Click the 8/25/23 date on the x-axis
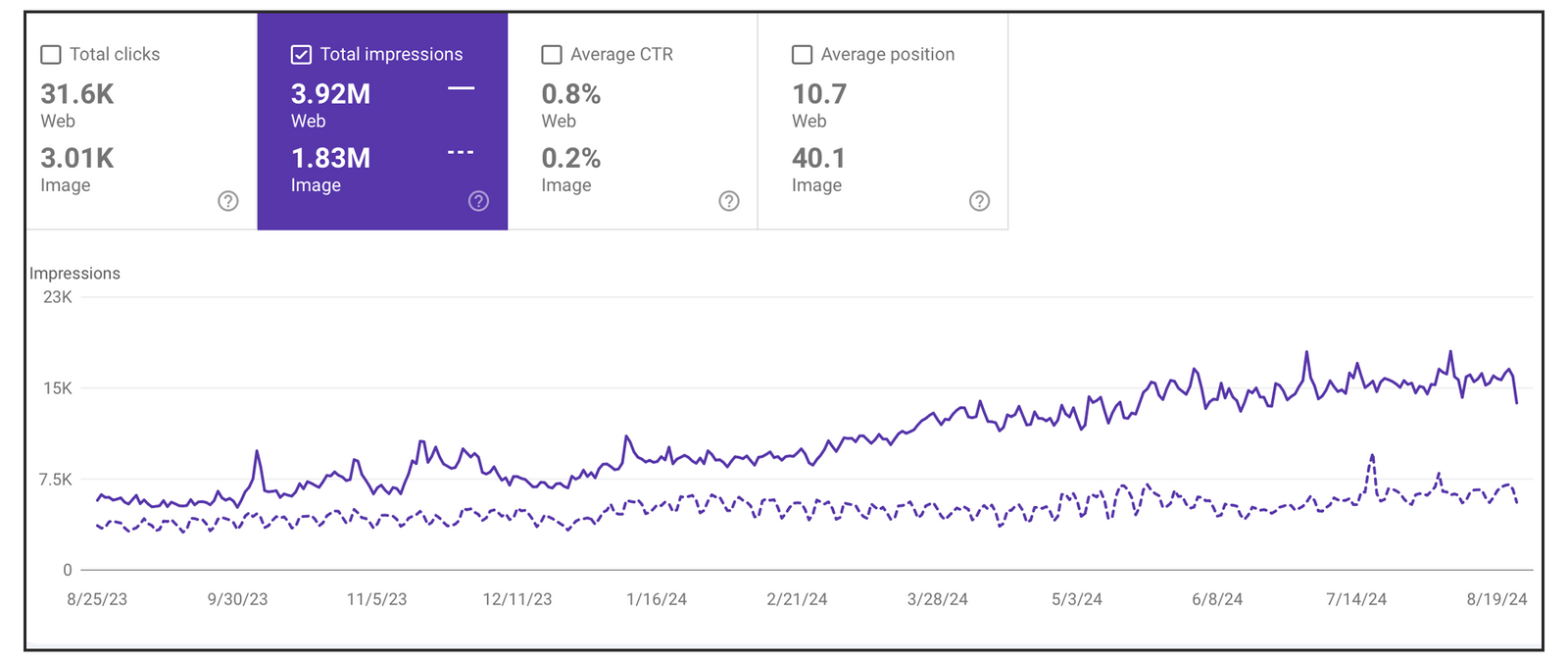Viewport: 1568px width, 662px height. [x=97, y=599]
